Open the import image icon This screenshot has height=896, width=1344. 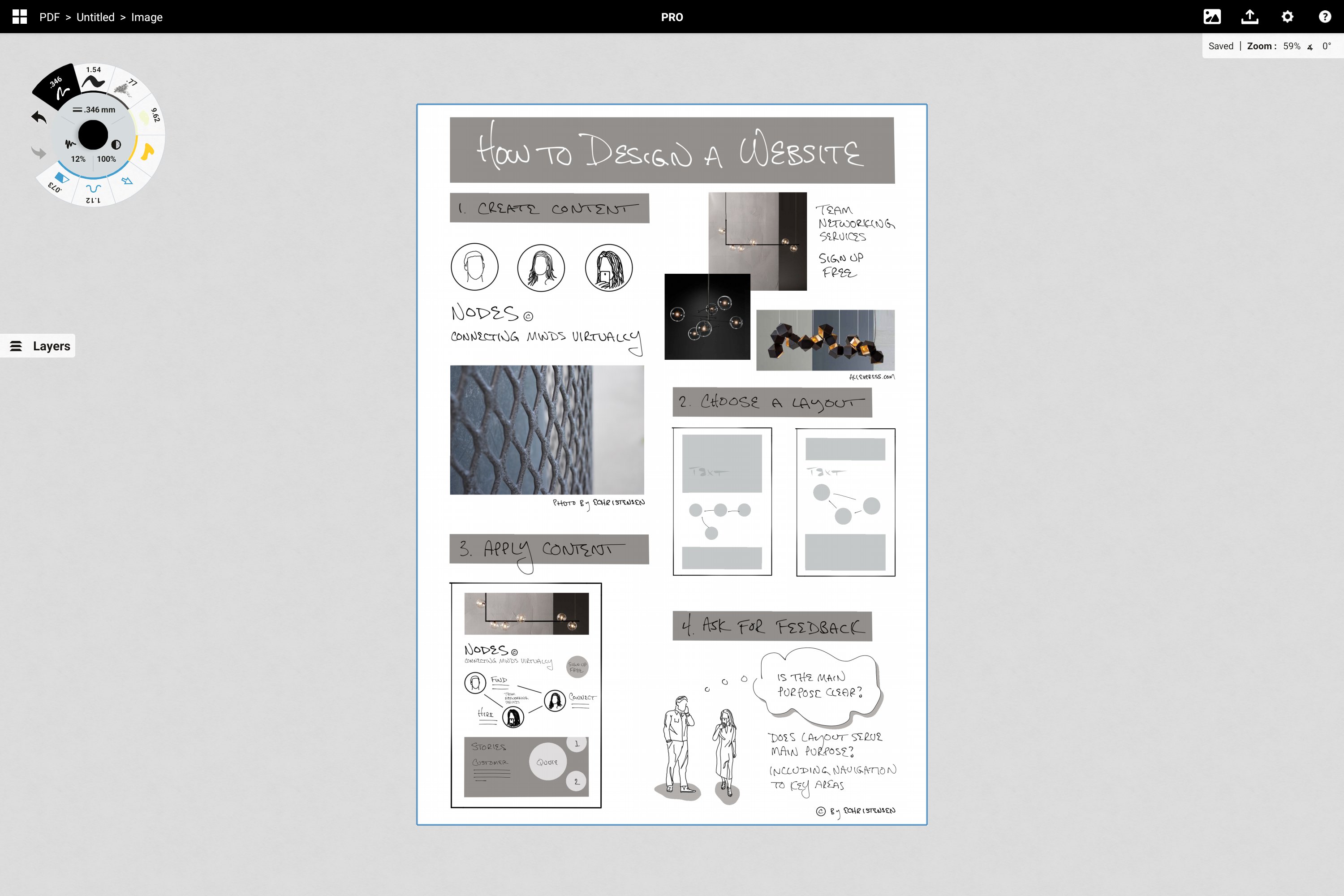[x=1212, y=17]
